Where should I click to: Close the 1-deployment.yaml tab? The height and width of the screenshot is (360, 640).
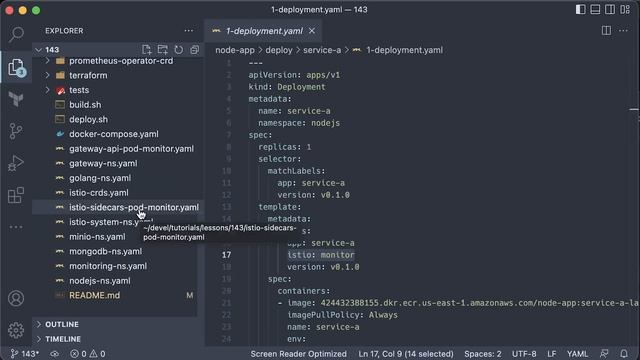312,31
